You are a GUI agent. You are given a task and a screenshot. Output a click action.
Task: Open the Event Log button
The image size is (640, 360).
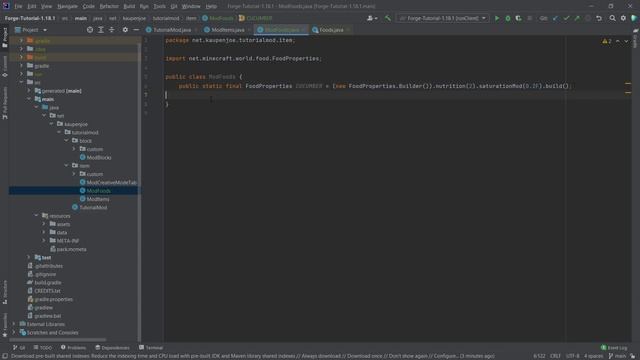pyautogui.click(x=614, y=348)
